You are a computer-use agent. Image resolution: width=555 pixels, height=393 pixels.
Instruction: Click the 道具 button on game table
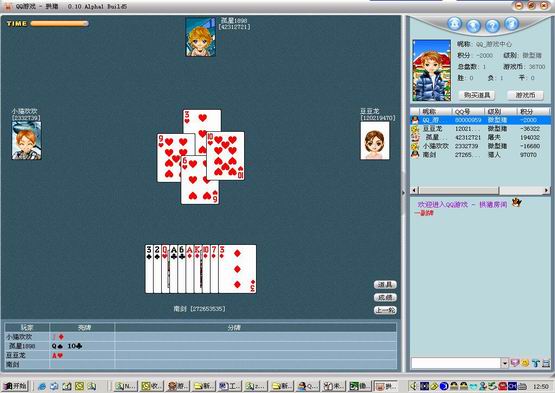(385, 285)
